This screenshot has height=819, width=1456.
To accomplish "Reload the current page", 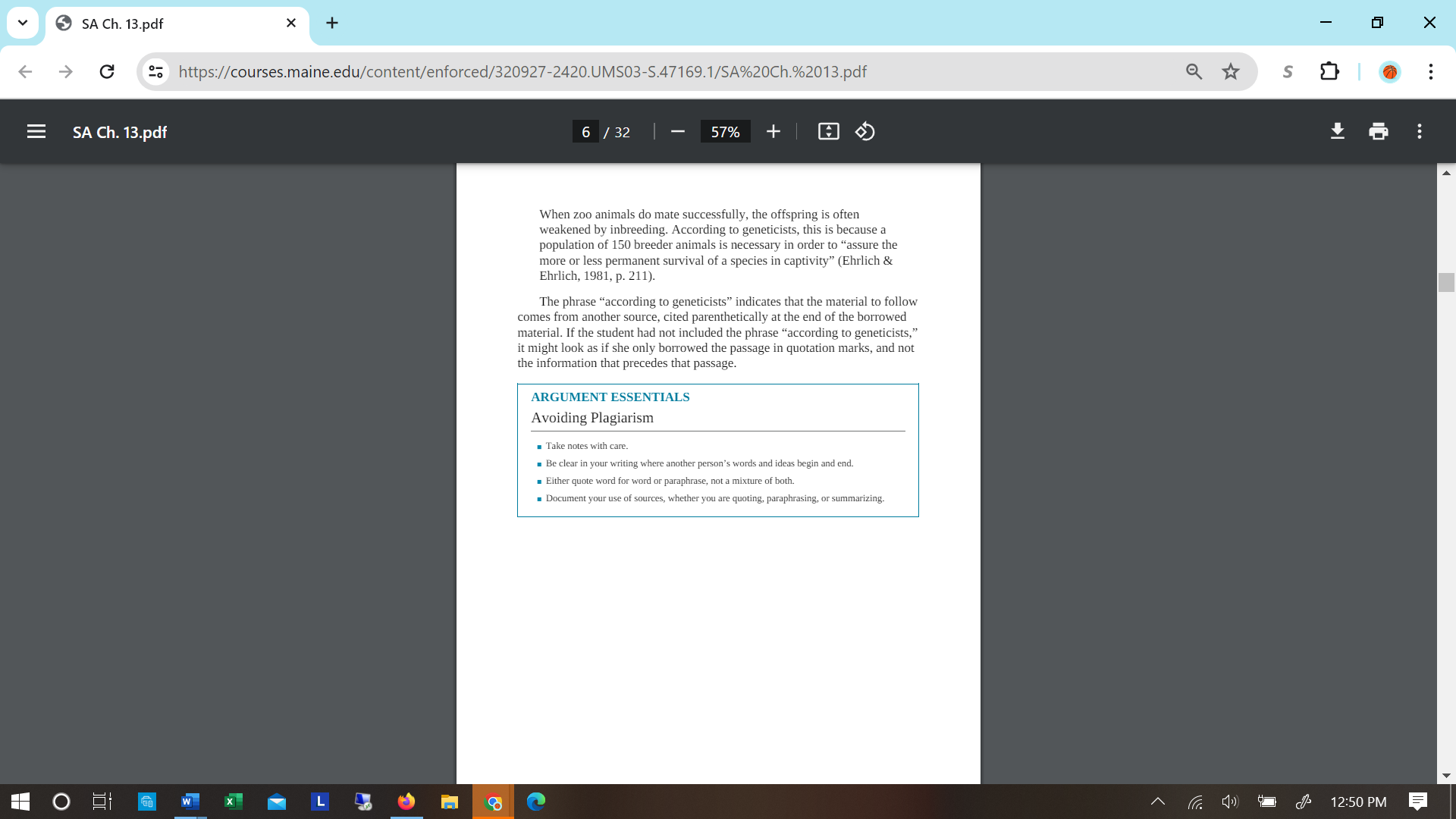I will [x=107, y=71].
